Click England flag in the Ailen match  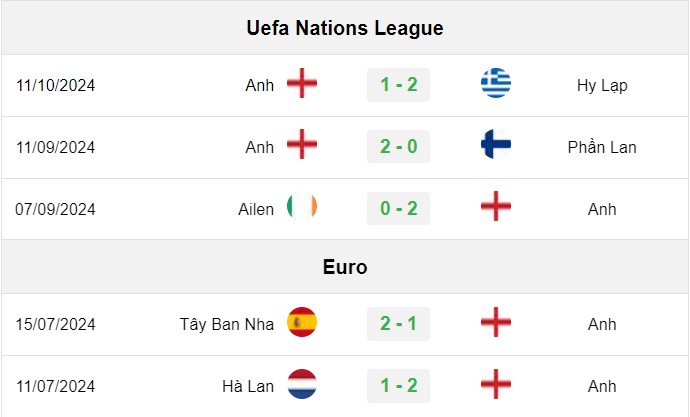496,206
